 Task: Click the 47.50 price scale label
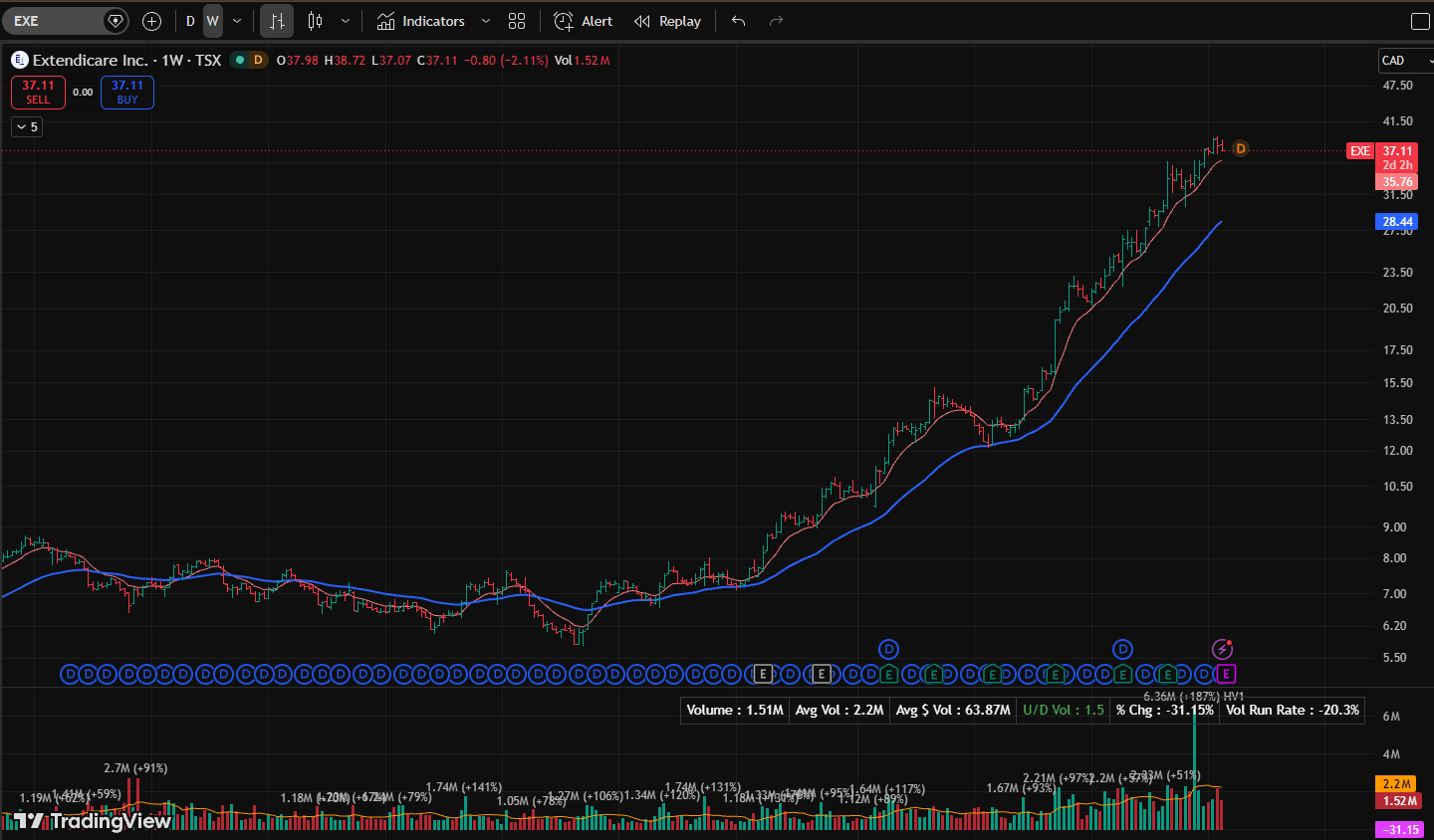pos(1397,86)
